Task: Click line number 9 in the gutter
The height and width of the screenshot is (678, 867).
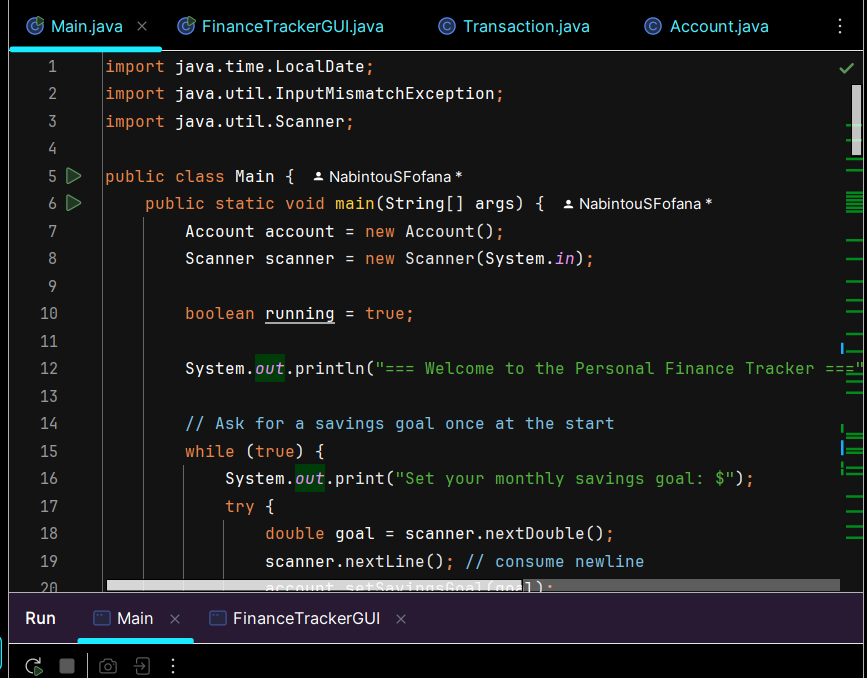Action: point(52,286)
